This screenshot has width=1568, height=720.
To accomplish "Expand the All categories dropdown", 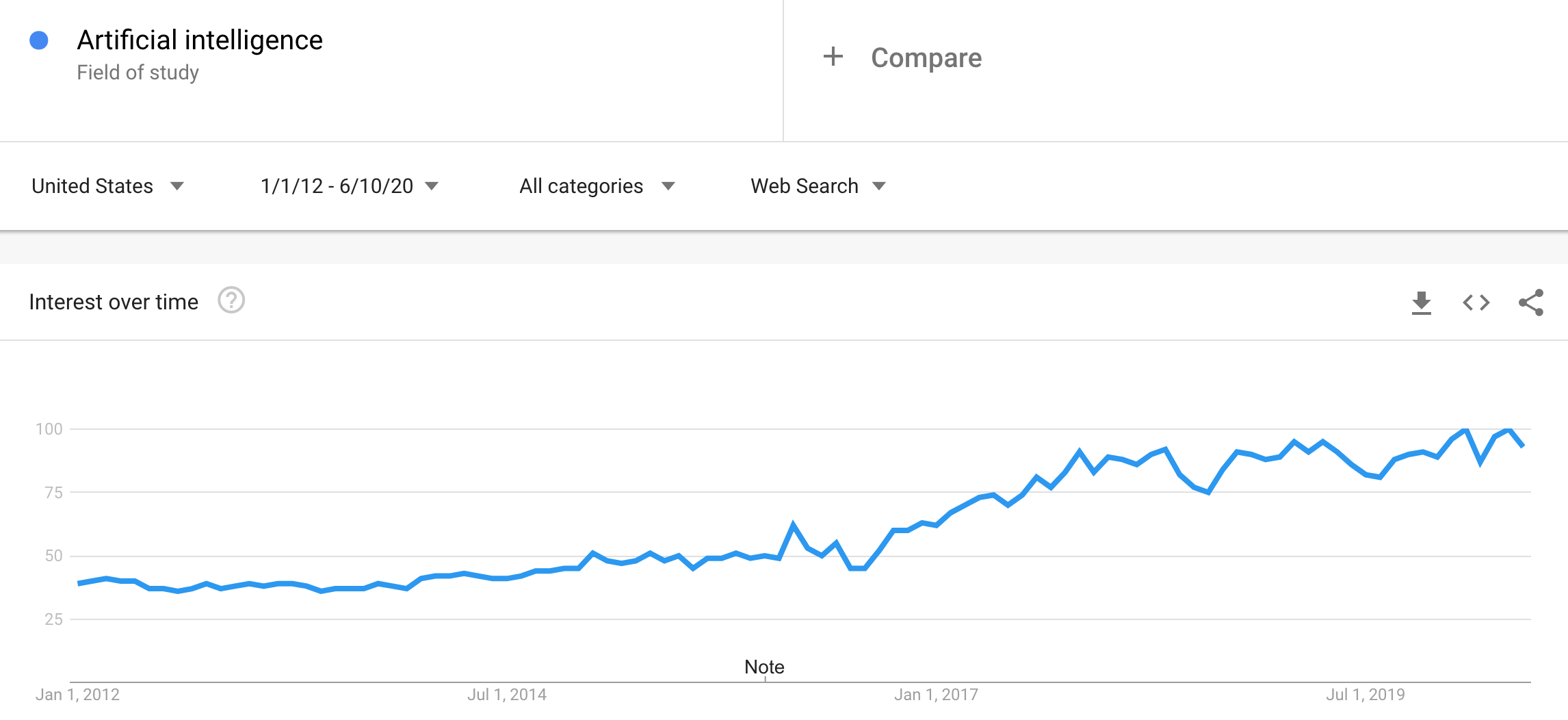I will pos(597,185).
